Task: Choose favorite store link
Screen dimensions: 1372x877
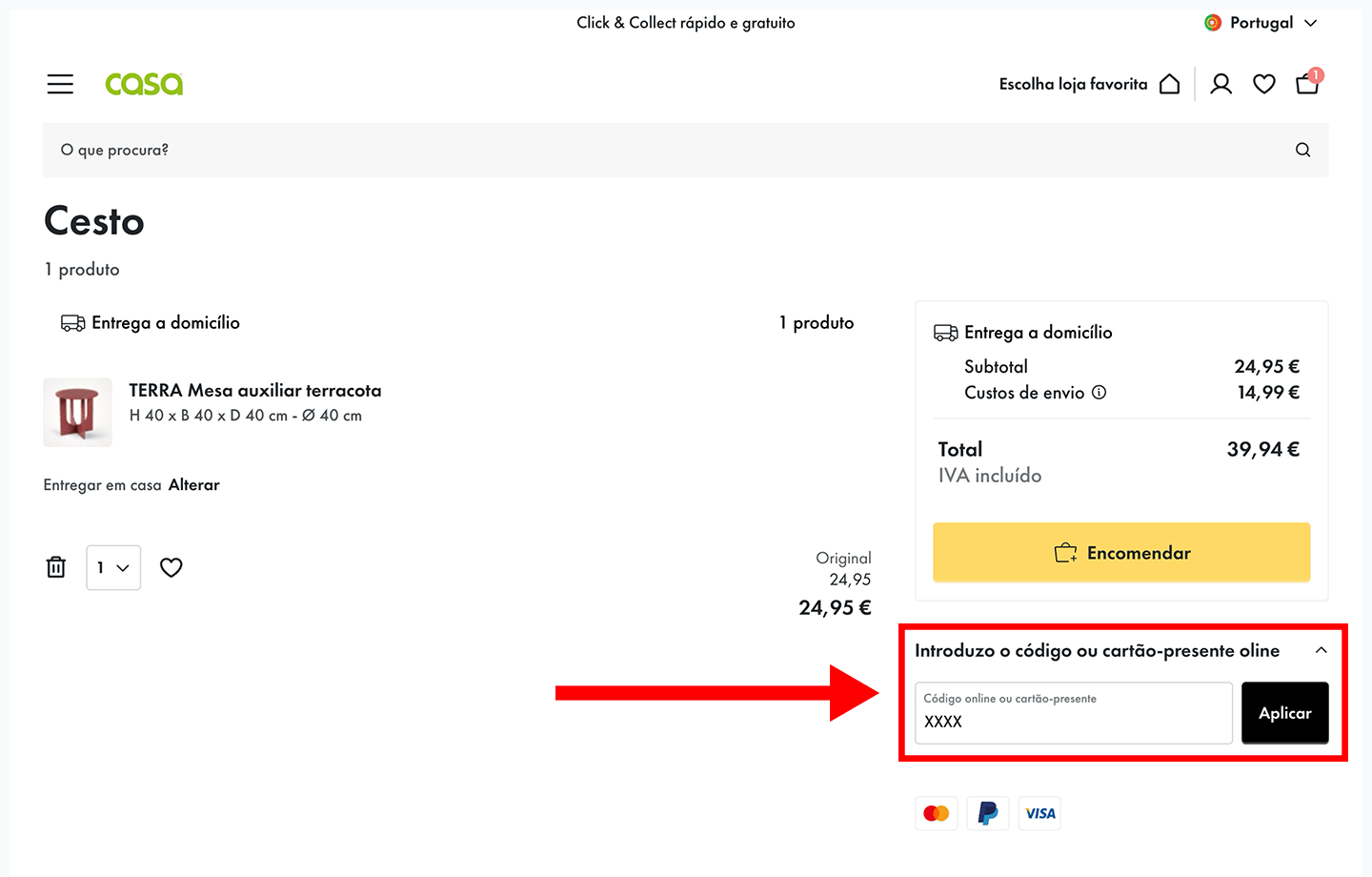Action: tap(1088, 84)
